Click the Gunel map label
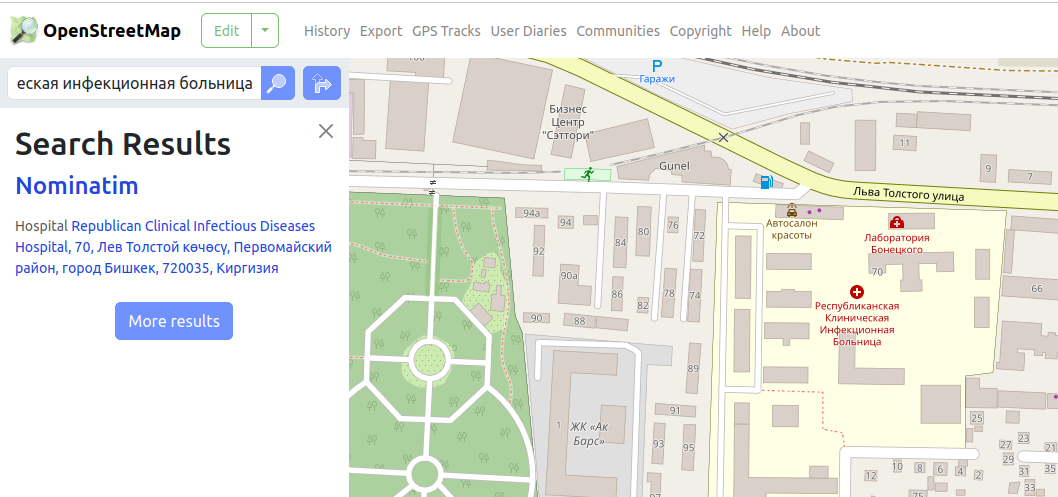Image resolution: width=1058 pixels, height=497 pixels. 675,165
